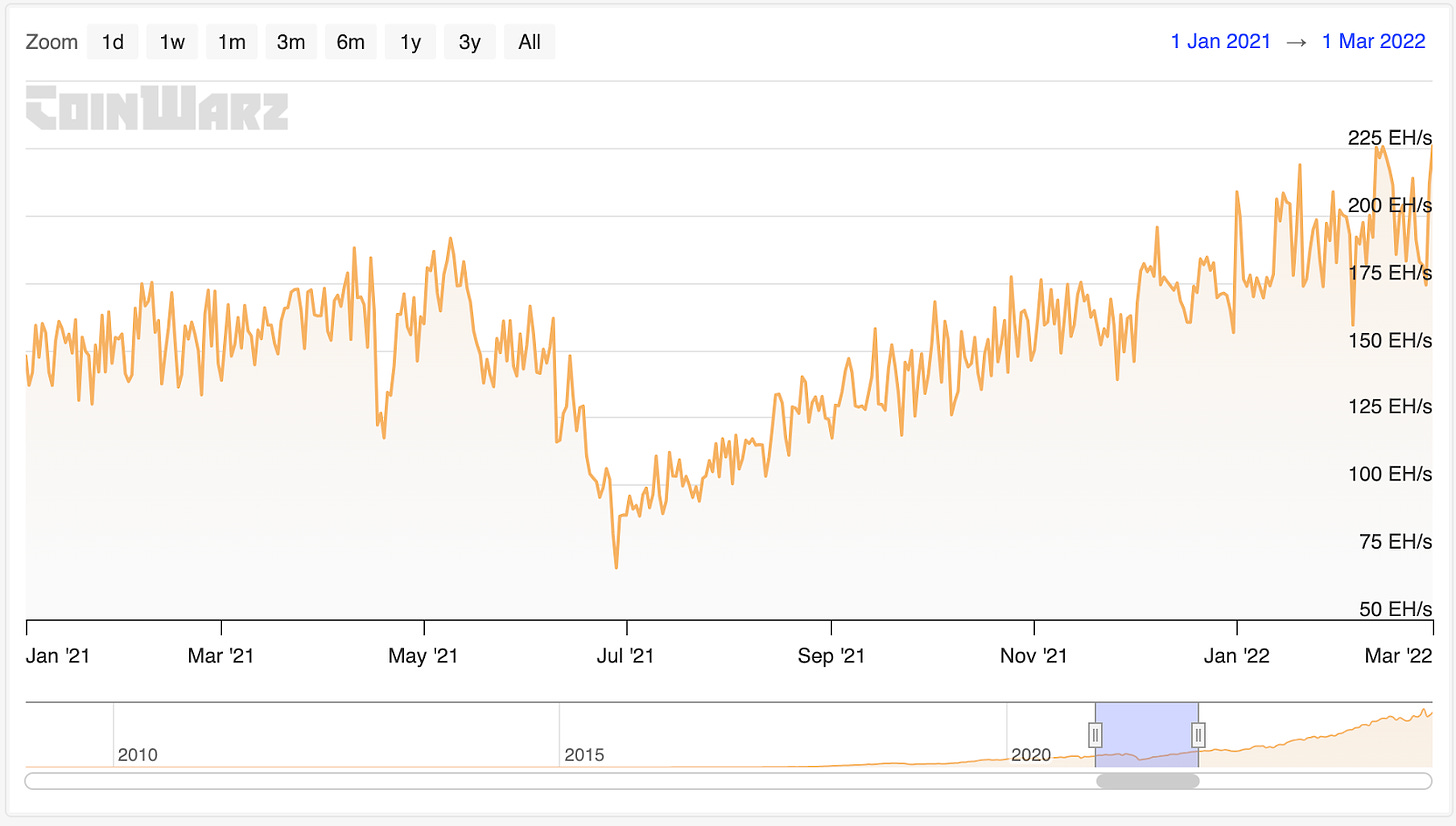Grab the right navigator range handle
Viewport: 1456px width, 826px height.
coord(1197,735)
